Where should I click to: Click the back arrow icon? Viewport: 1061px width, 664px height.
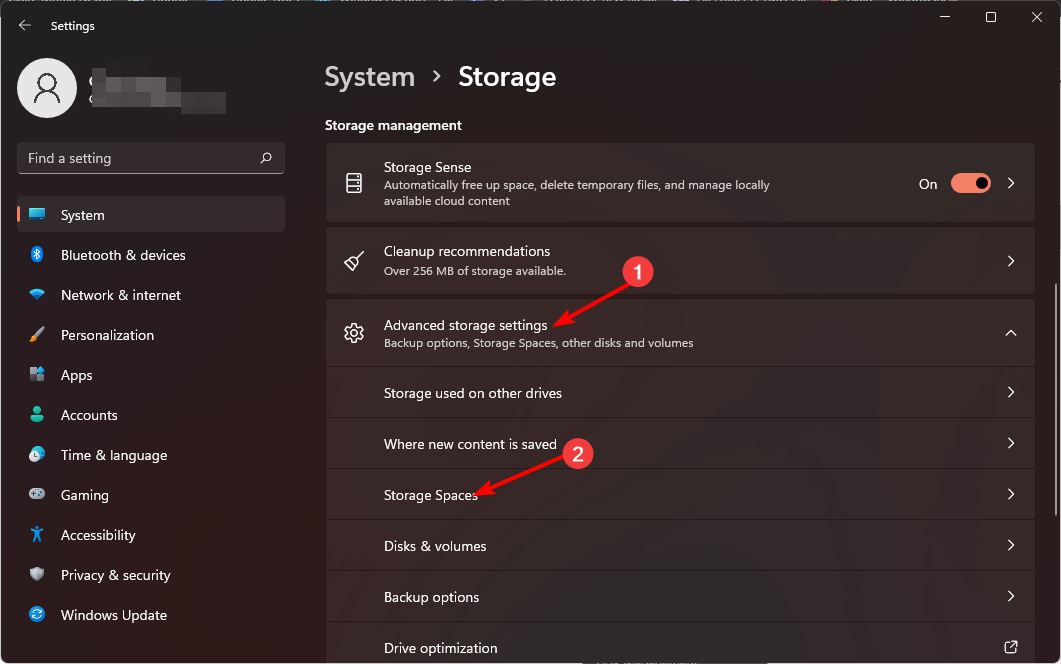click(24, 25)
